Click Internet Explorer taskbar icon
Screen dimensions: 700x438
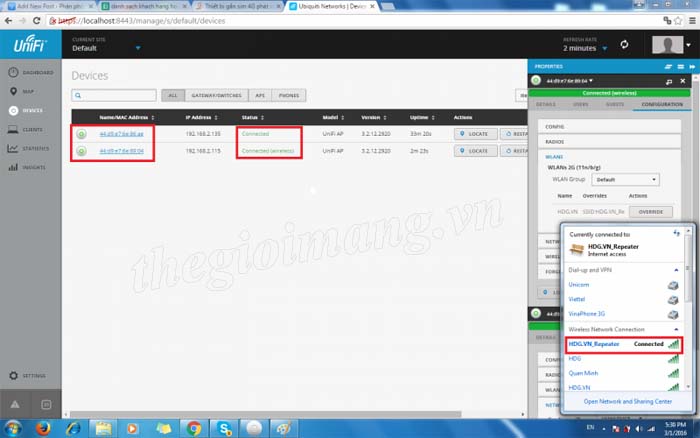[73, 429]
